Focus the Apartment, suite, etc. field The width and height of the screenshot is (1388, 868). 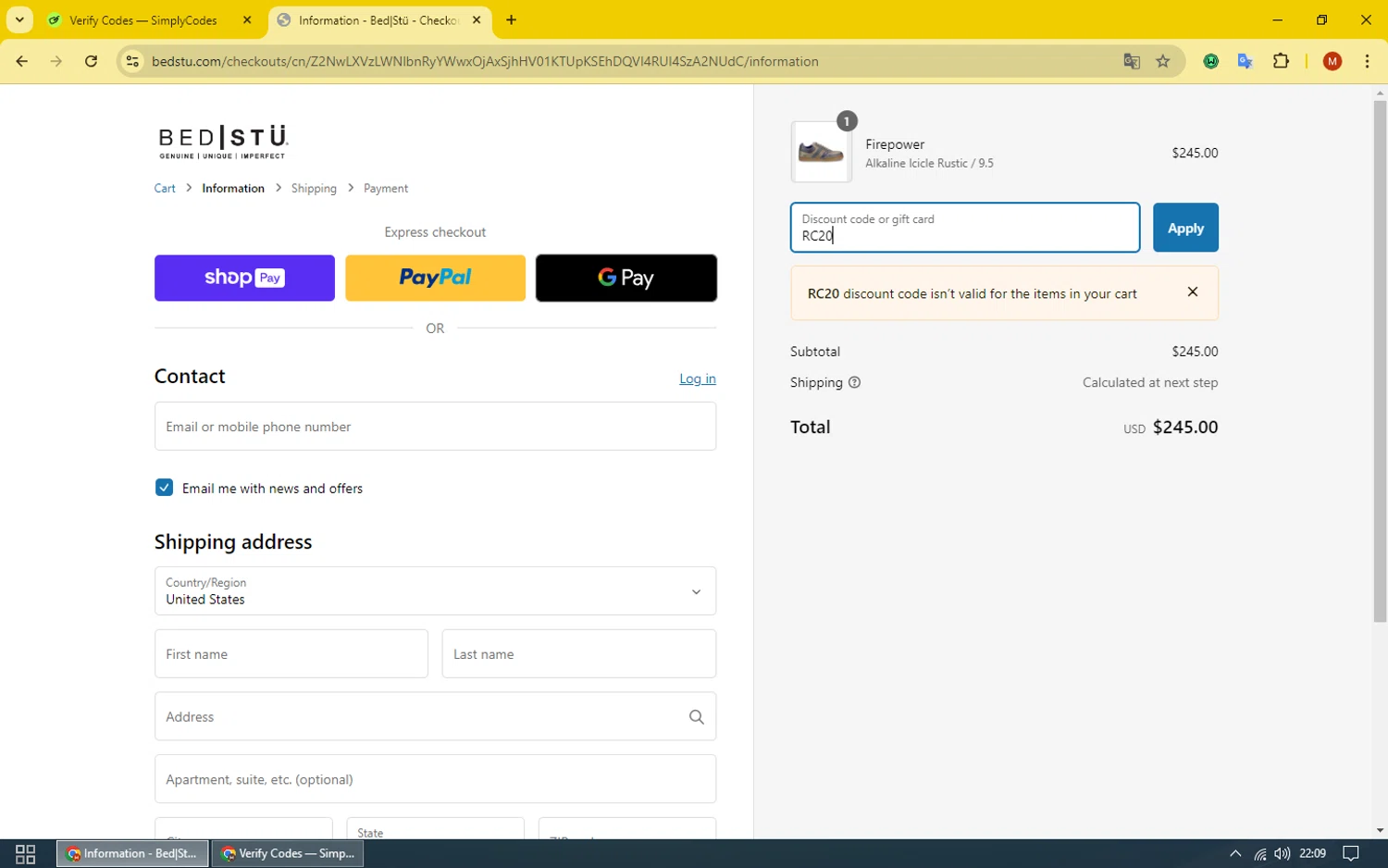point(435,779)
